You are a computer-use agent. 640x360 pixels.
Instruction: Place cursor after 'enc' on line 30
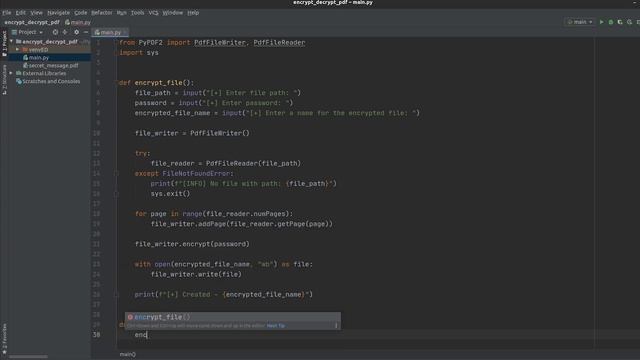coord(147,335)
